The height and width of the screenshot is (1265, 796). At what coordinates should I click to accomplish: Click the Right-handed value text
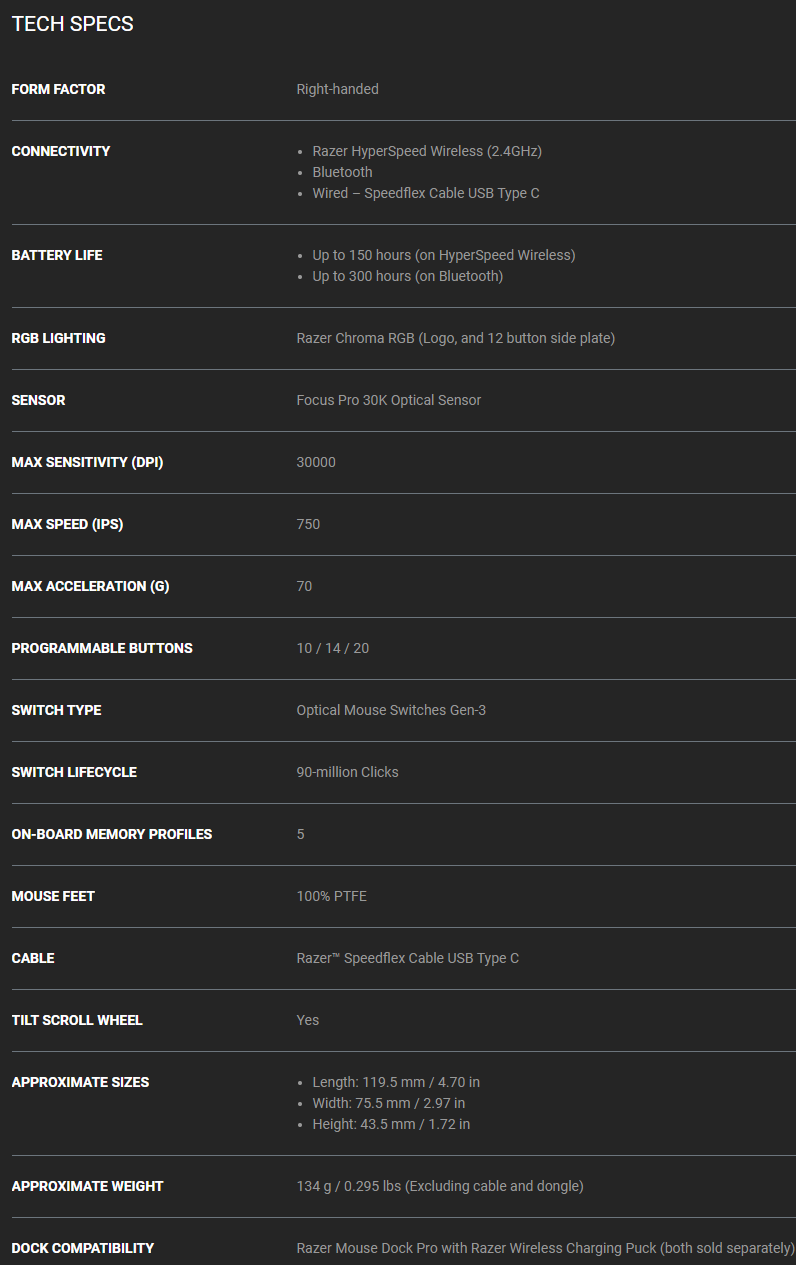[337, 89]
